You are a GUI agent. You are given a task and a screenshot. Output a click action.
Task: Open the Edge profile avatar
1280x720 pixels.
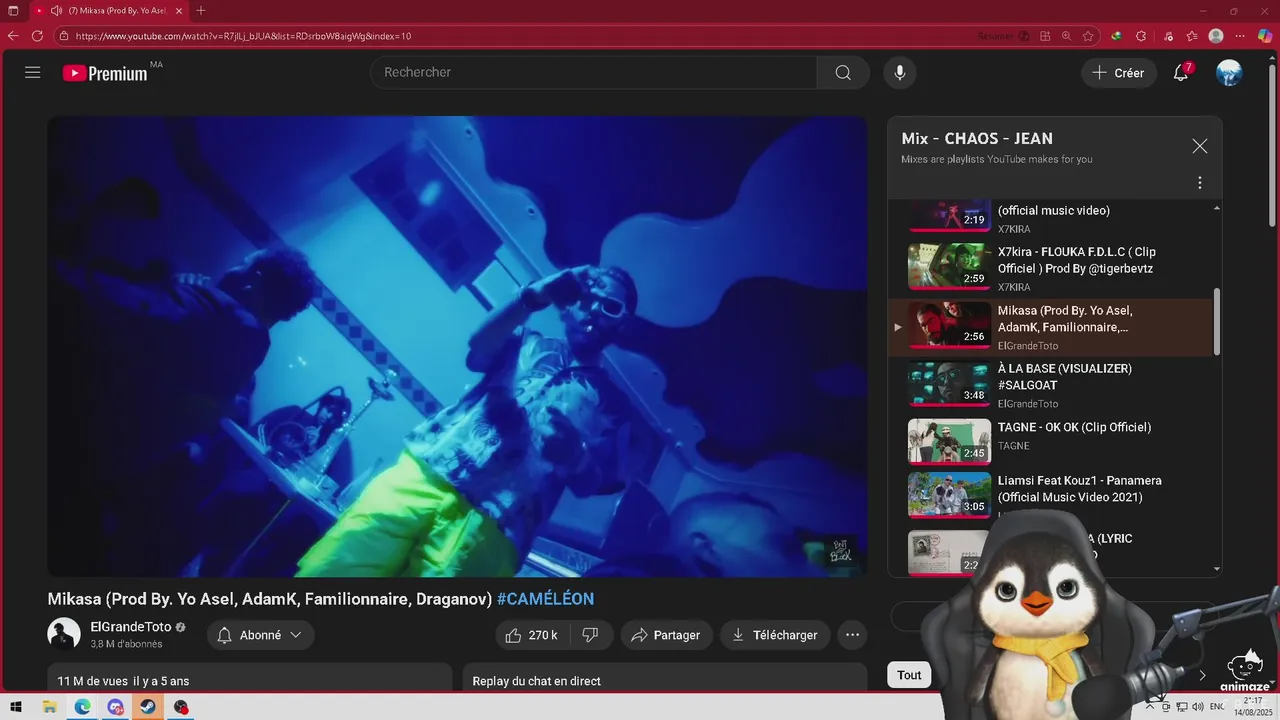click(1216, 36)
